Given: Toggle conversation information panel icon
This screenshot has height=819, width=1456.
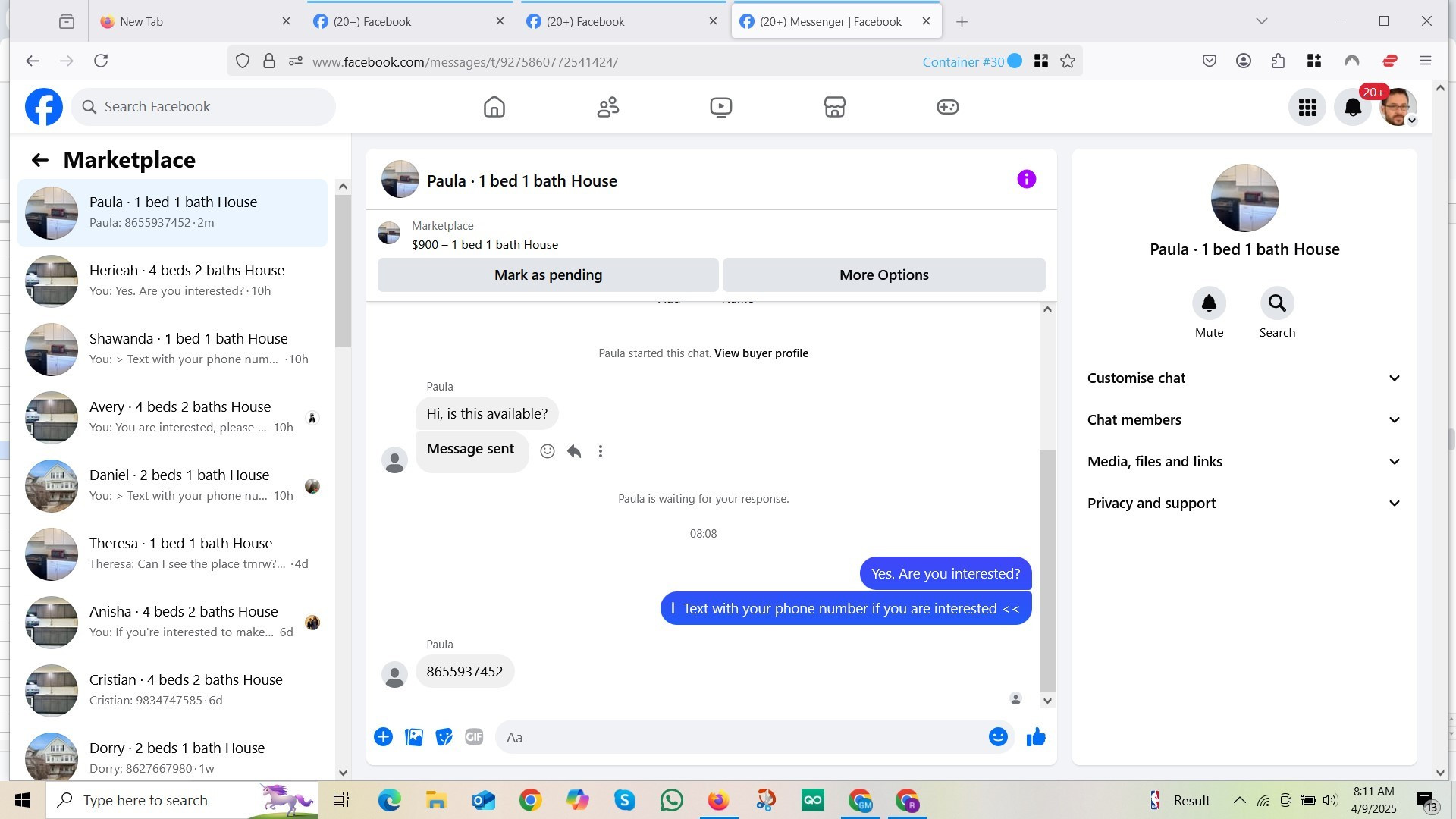Looking at the screenshot, I should pos(1026,180).
